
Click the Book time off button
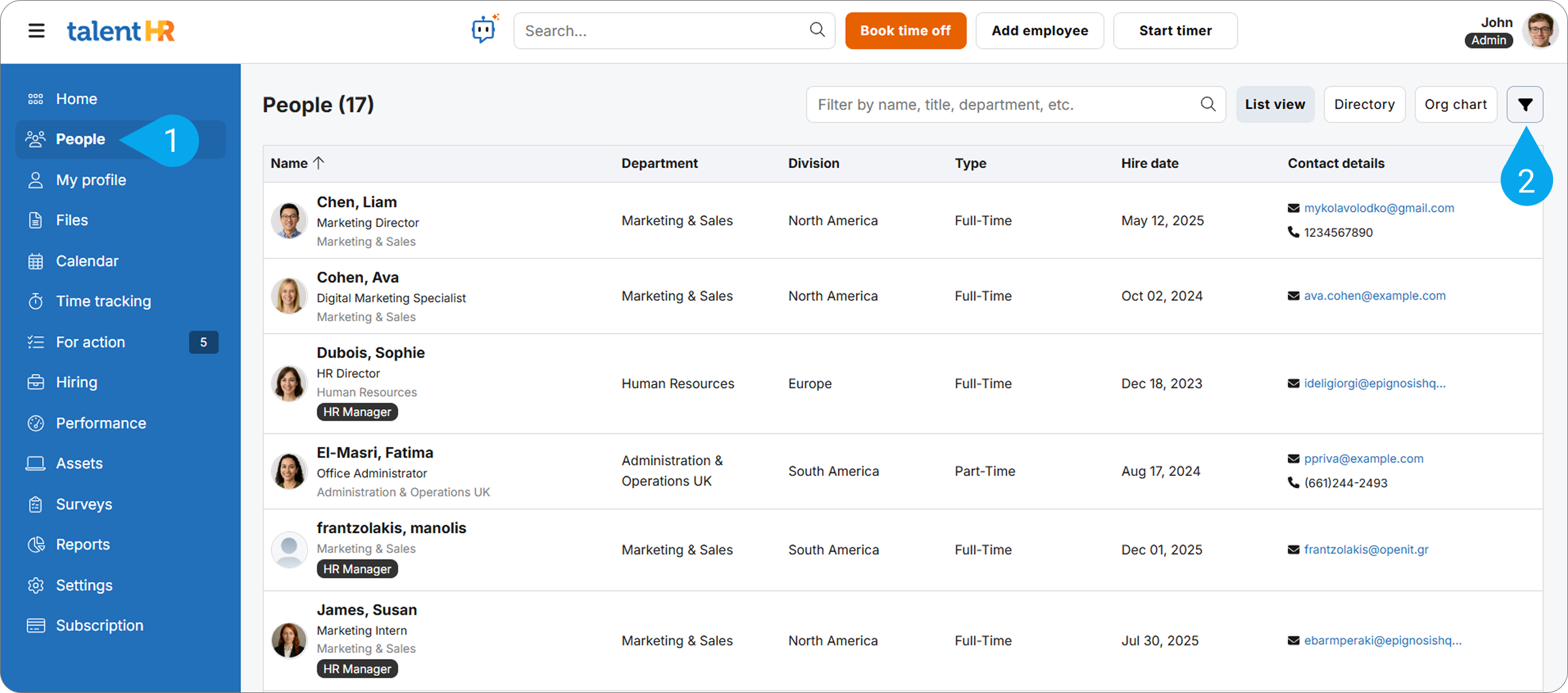(905, 31)
